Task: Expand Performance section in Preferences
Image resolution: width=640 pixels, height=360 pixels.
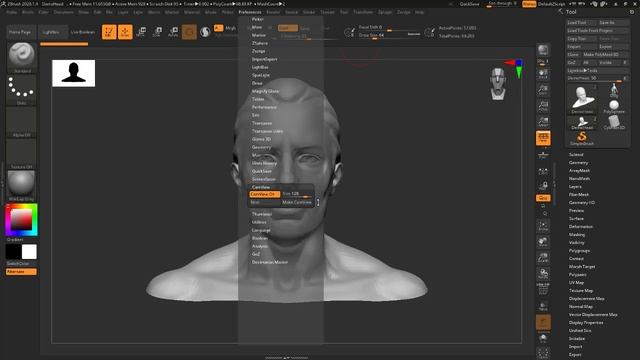Action: 264,107
